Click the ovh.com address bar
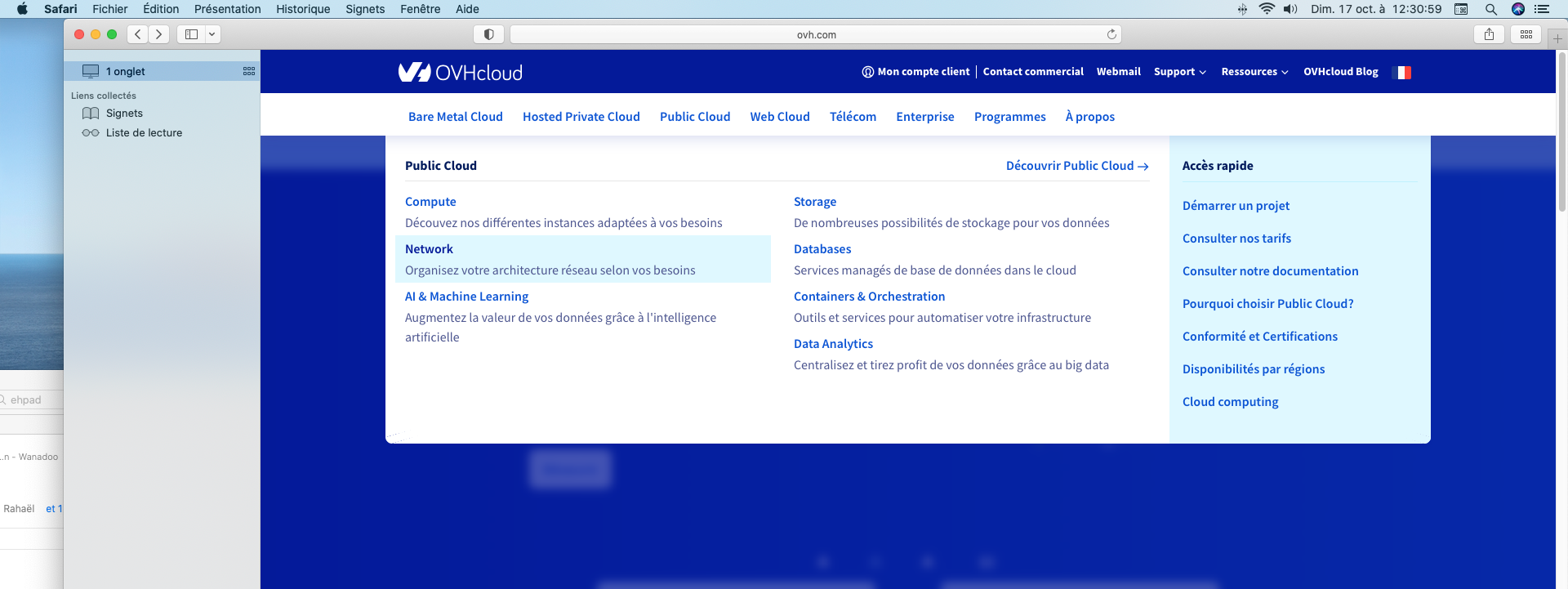The width and height of the screenshot is (1568, 589). point(816,34)
